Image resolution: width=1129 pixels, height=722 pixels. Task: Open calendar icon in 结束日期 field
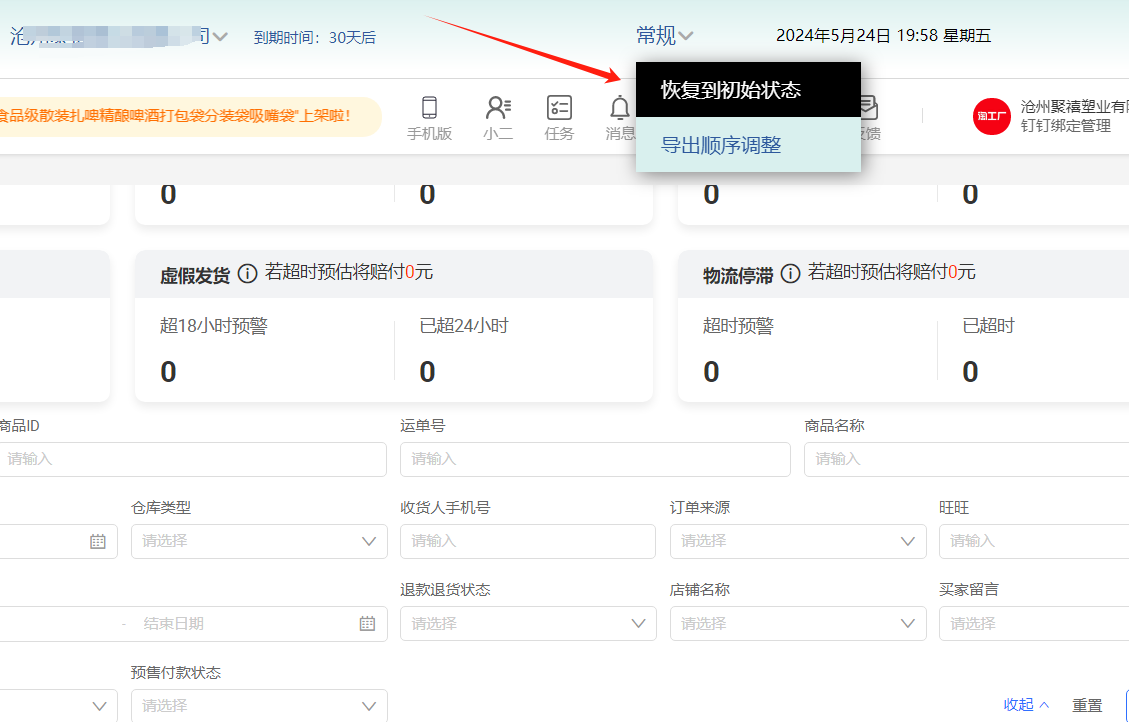(367, 623)
